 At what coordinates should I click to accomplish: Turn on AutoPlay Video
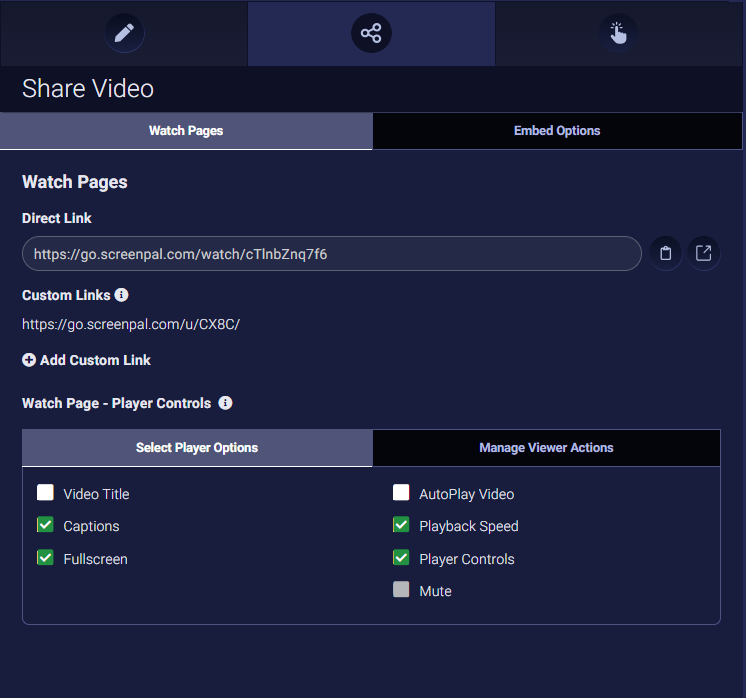(401, 493)
